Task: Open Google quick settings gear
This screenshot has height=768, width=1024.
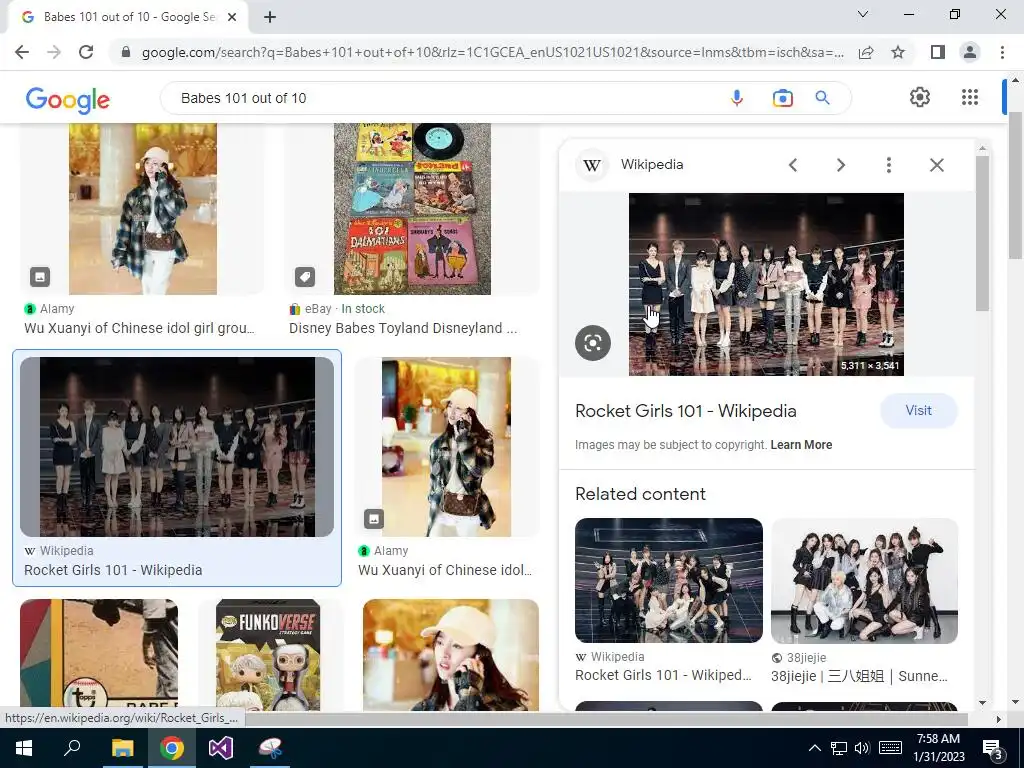Action: pos(920,97)
